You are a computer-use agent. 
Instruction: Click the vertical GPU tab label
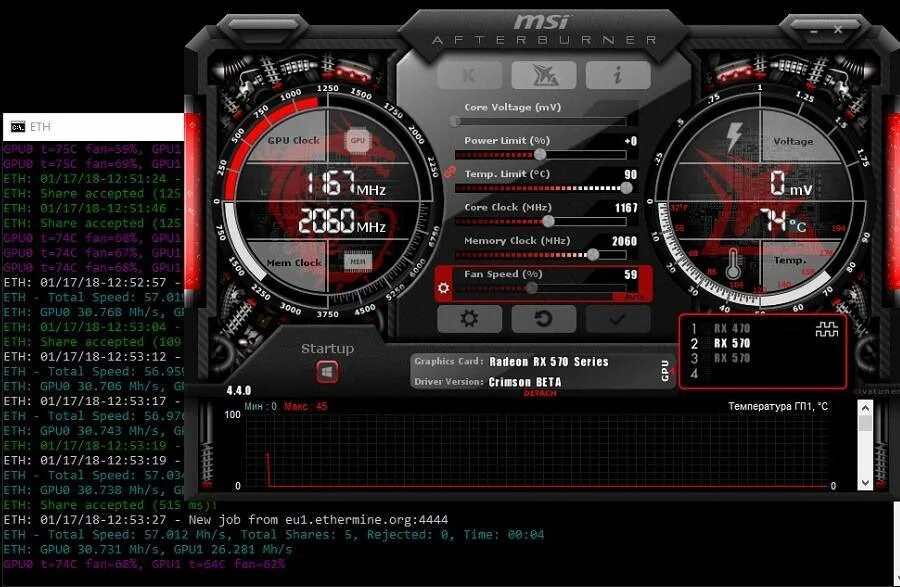[665, 371]
